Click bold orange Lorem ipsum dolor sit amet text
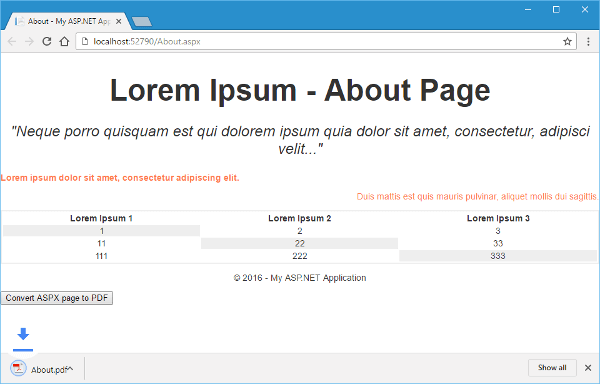 pos(120,178)
